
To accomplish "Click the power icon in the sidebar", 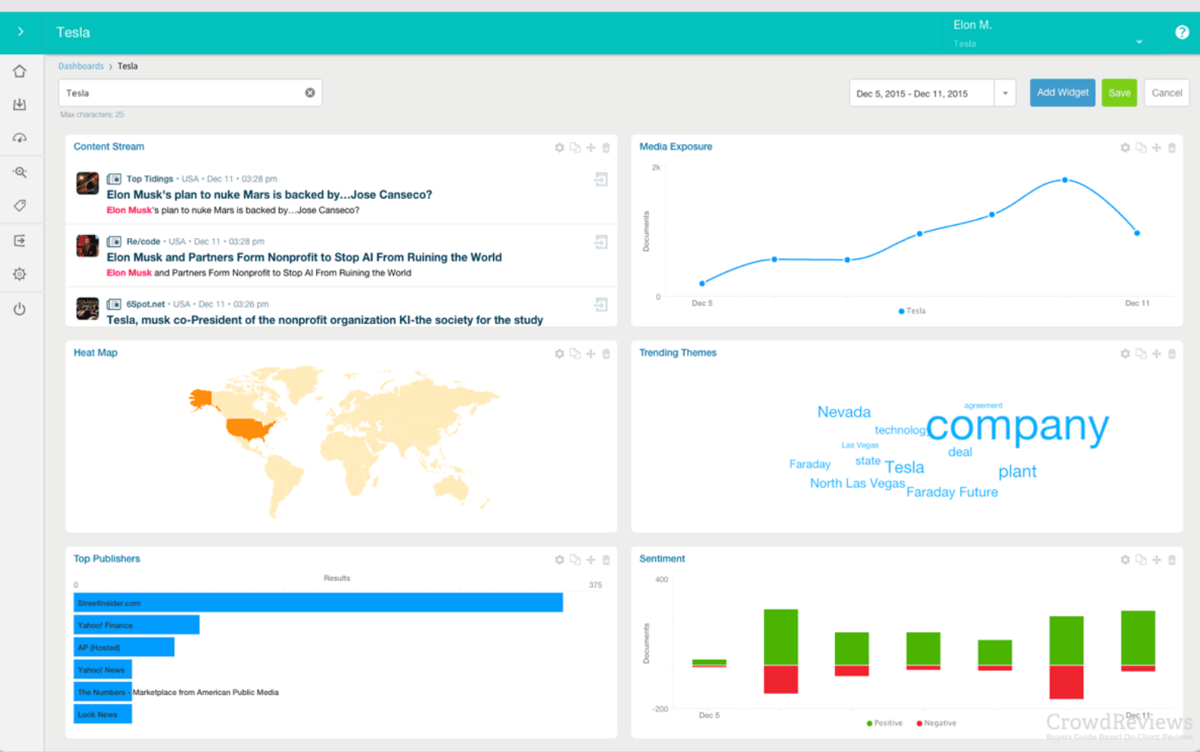I will [20, 309].
